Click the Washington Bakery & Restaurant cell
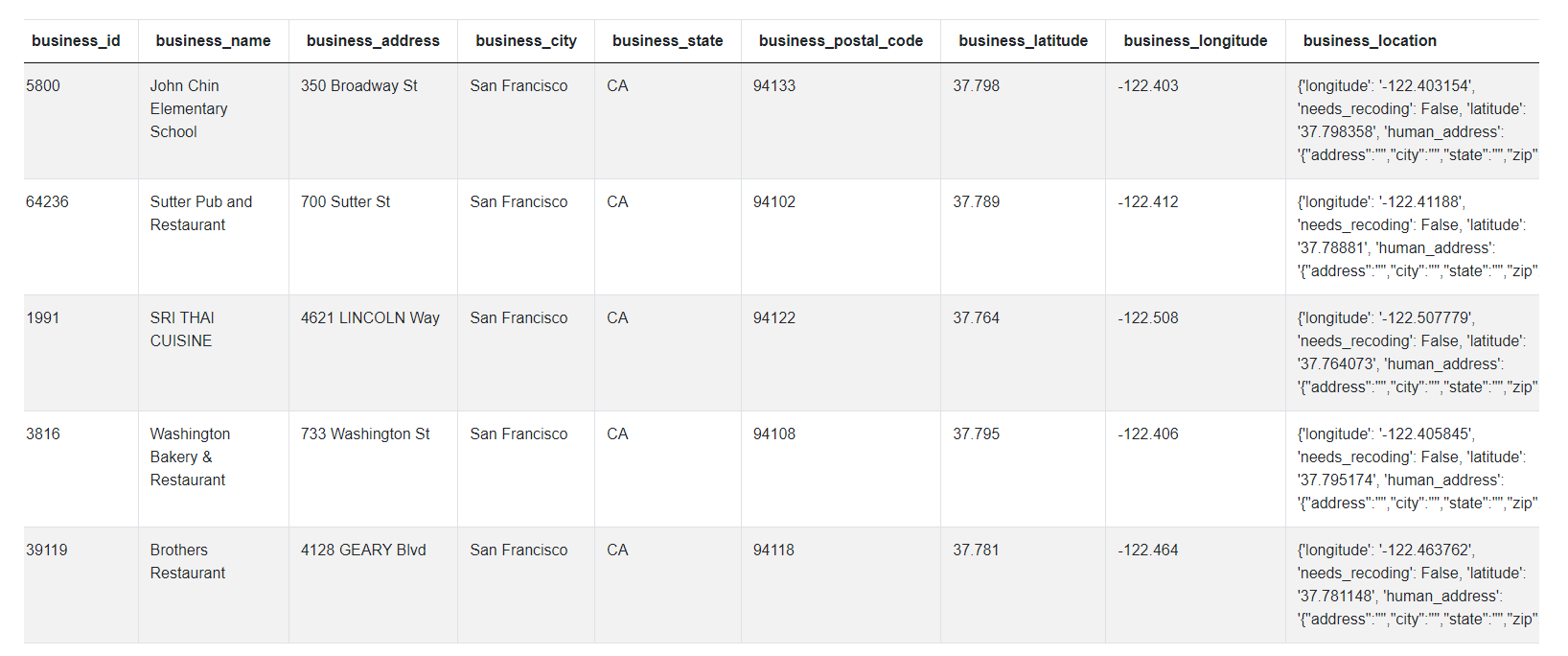This screenshot has height=656, width=1568. click(190, 457)
